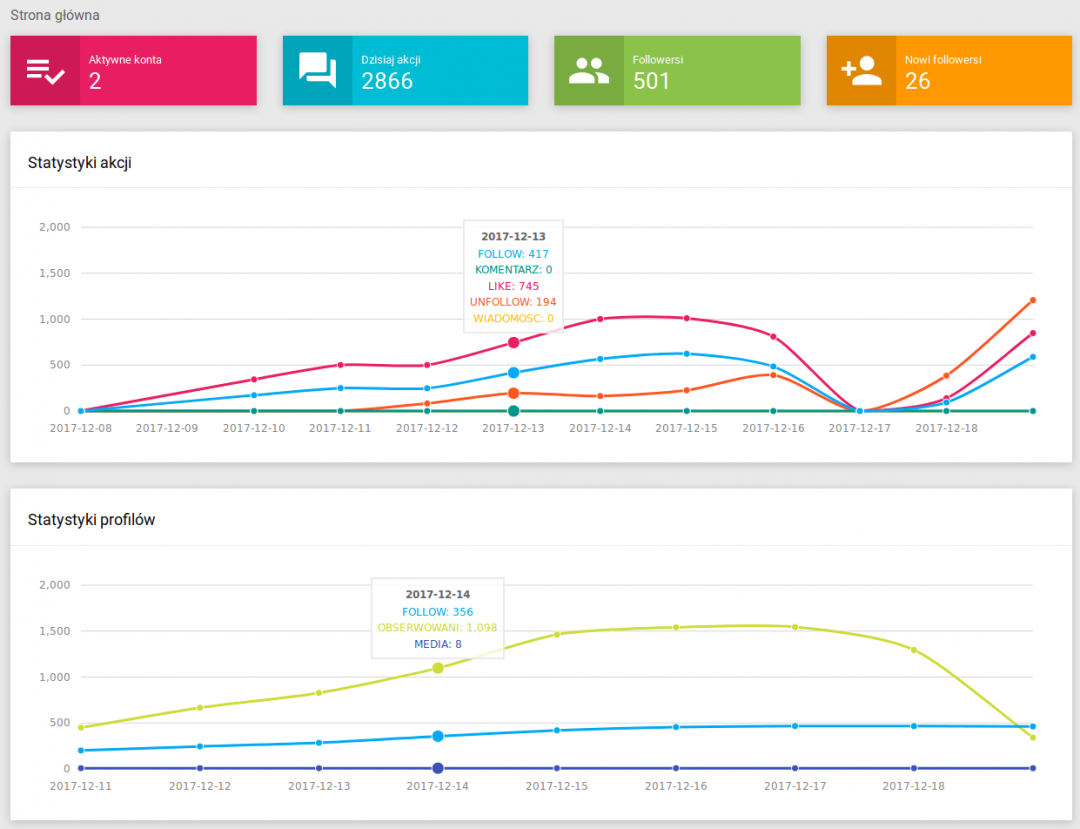Click the 26 Nowi followersi count
Viewport: 1080px width, 829px height.
[917, 82]
